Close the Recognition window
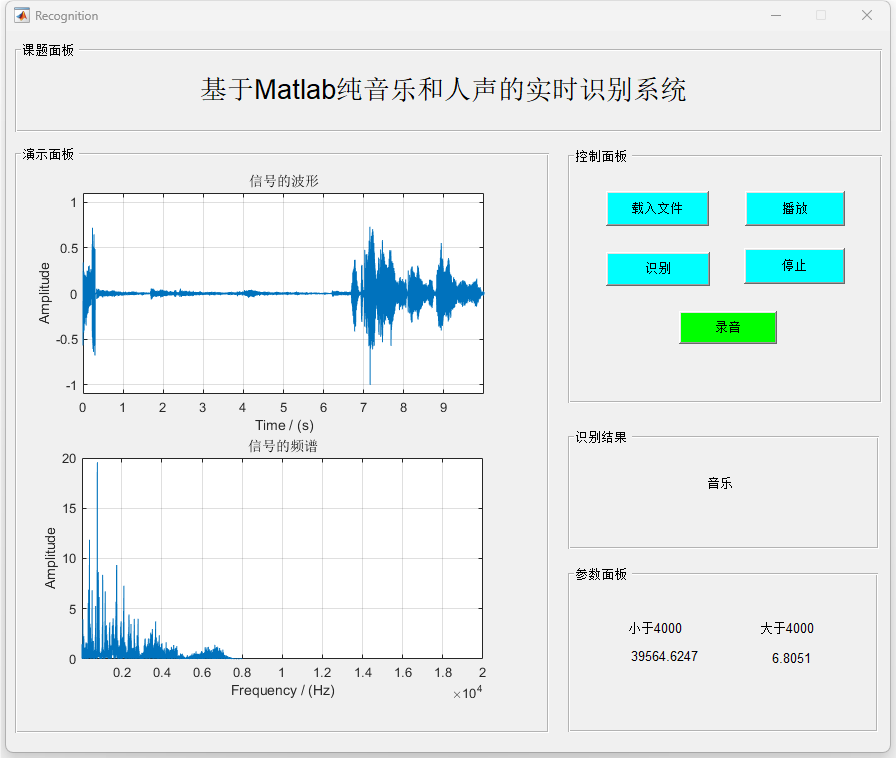896x758 pixels. pos(866,15)
